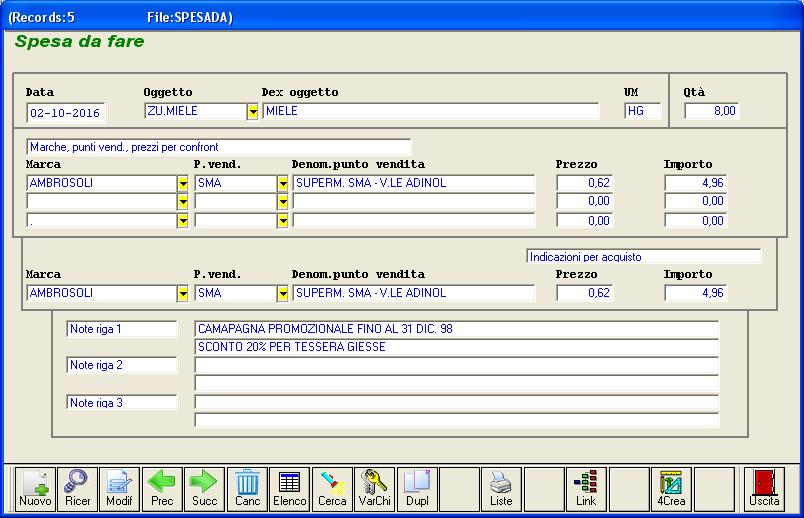Open the second-row empty Marca dropdown arrow

point(183,202)
